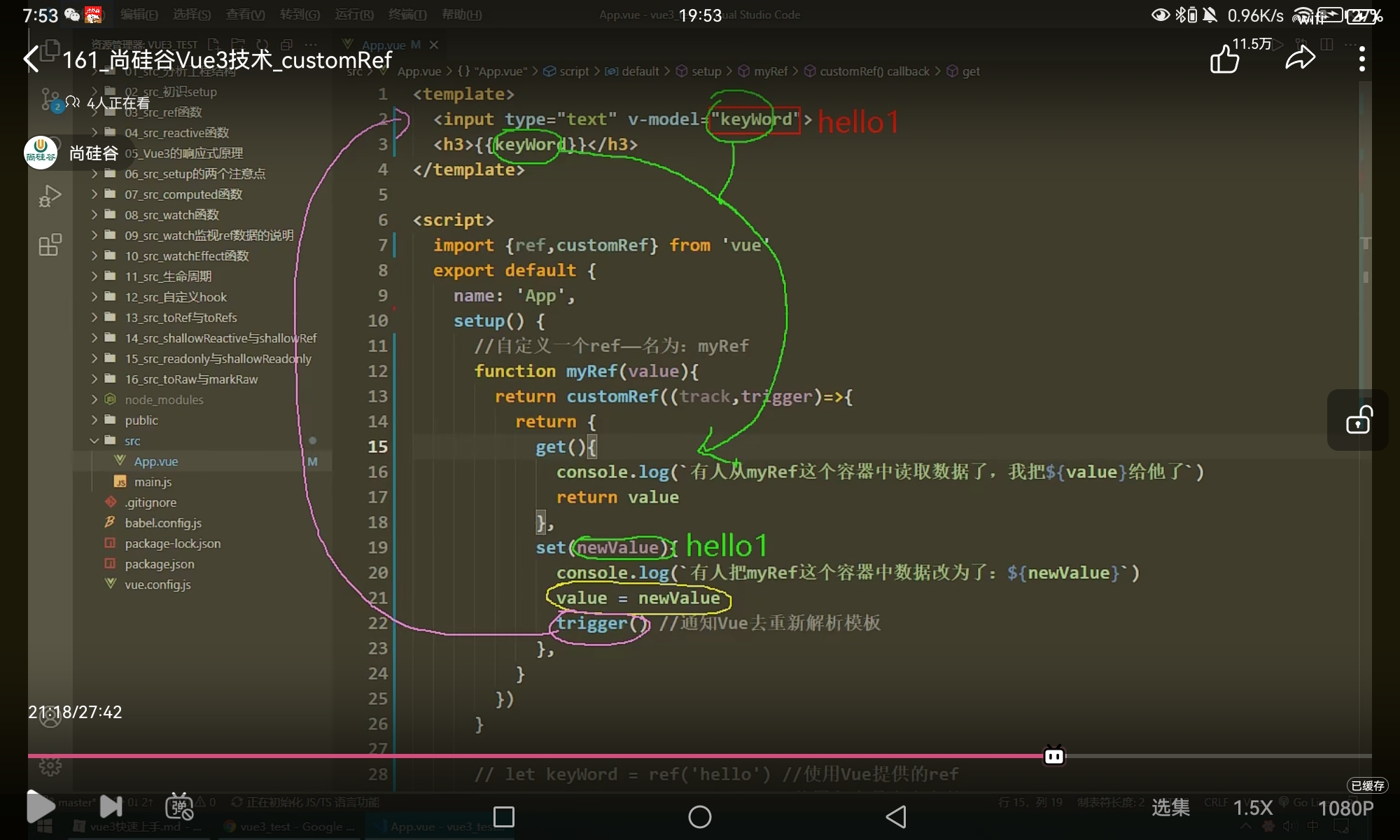Click the 尚硅谷 uploader name
The height and width of the screenshot is (840, 1400).
coord(93,153)
